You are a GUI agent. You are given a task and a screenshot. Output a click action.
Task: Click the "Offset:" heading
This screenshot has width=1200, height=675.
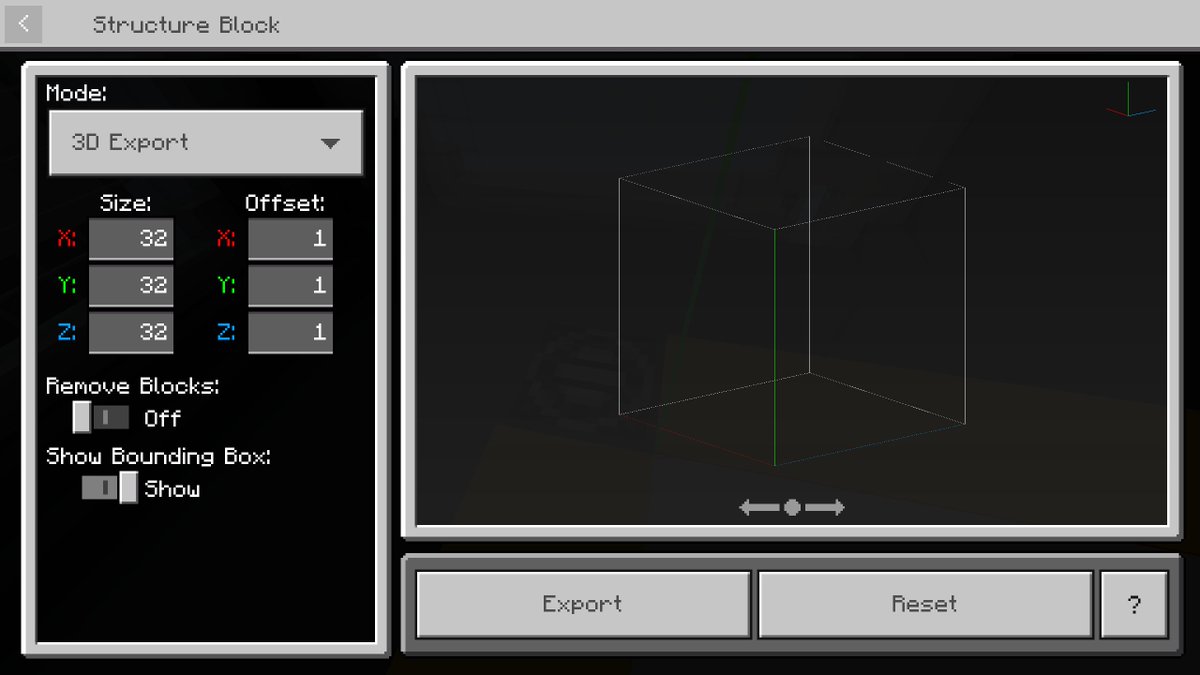coord(285,203)
